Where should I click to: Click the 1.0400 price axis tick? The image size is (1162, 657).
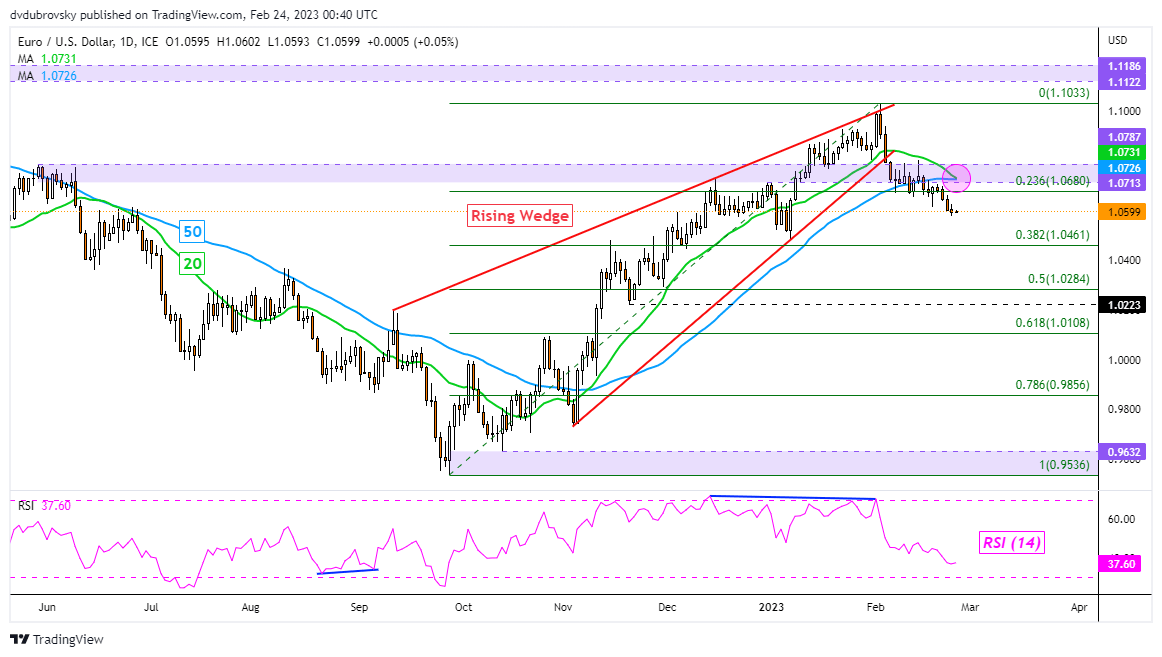(x=1124, y=260)
